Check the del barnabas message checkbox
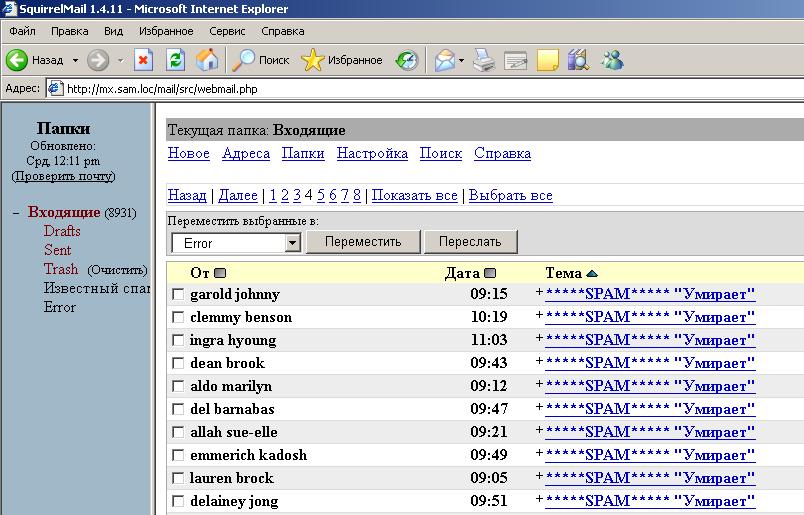The width and height of the screenshot is (804, 515). tap(178, 409)
